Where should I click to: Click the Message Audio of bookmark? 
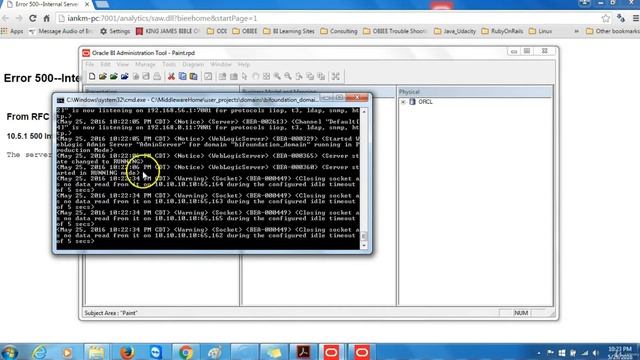pyautogui.click(x=61, y=31)
